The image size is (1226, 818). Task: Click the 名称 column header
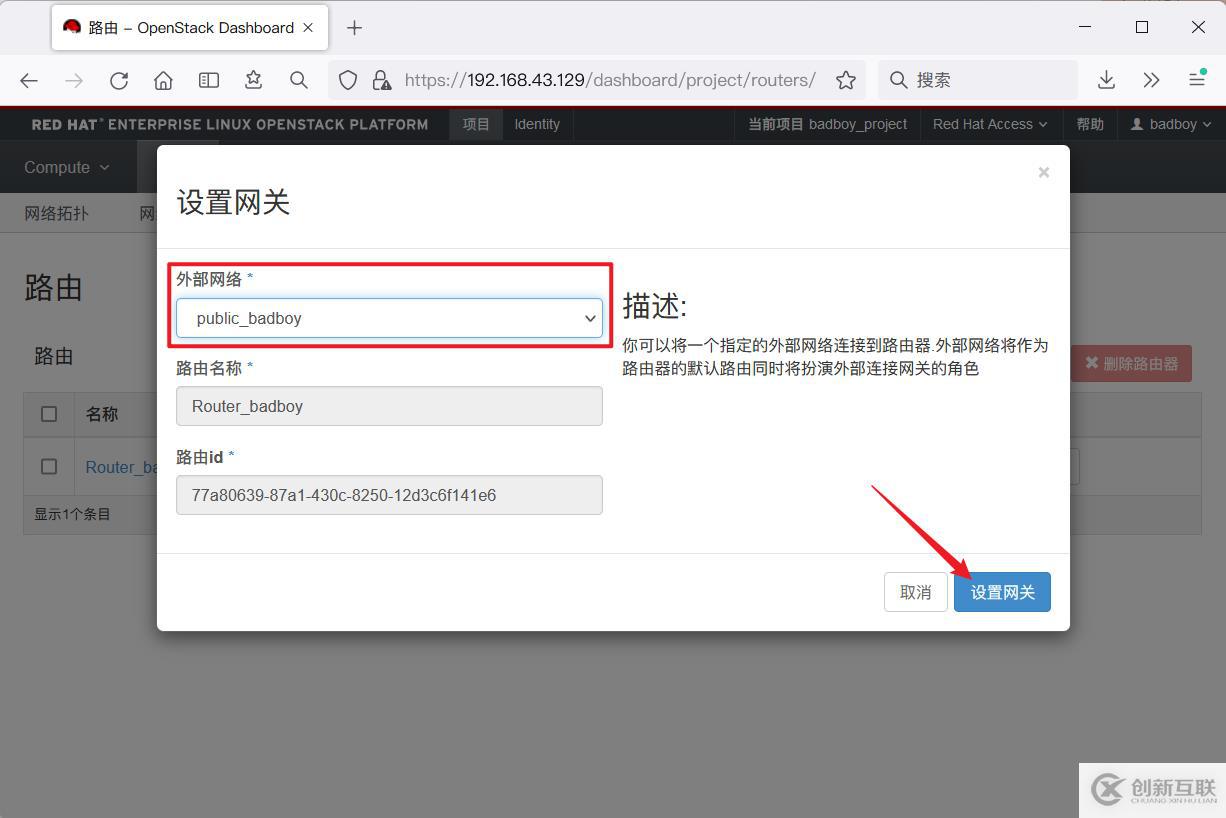point(102,414)
